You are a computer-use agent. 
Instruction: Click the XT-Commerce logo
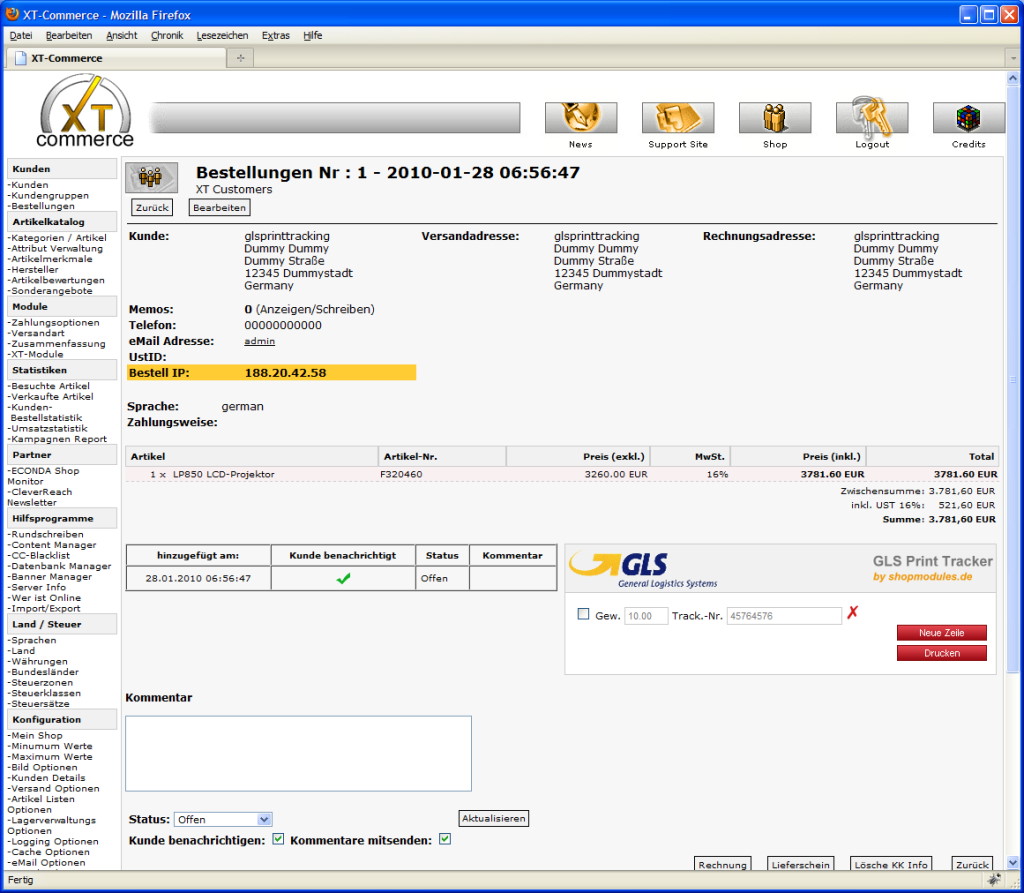click(x=84, y=113)
